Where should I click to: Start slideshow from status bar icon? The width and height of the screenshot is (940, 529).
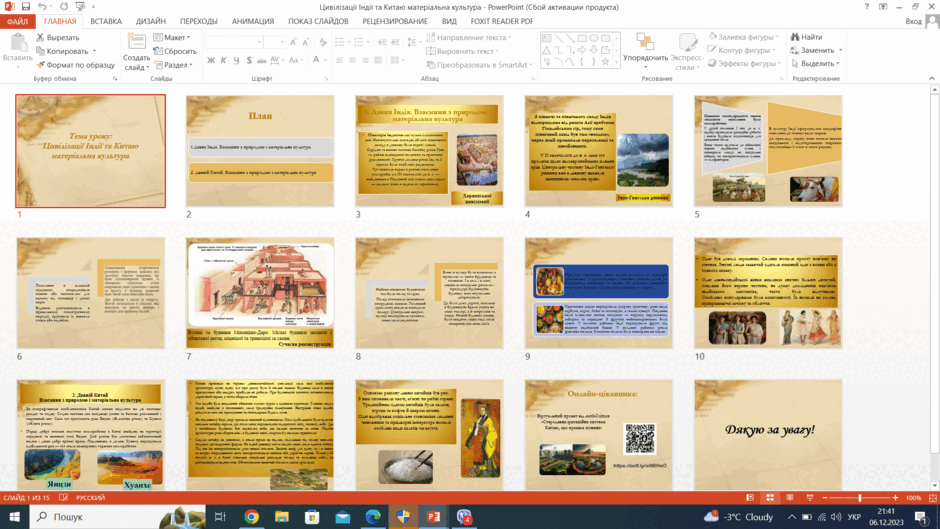point(809,498)
